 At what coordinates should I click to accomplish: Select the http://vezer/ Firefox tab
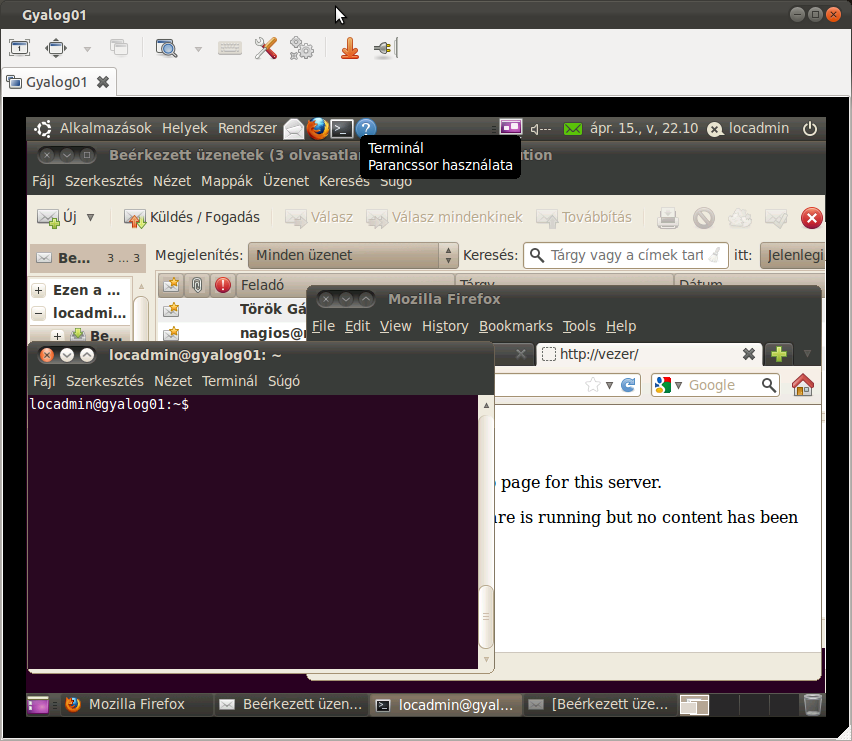649,354
